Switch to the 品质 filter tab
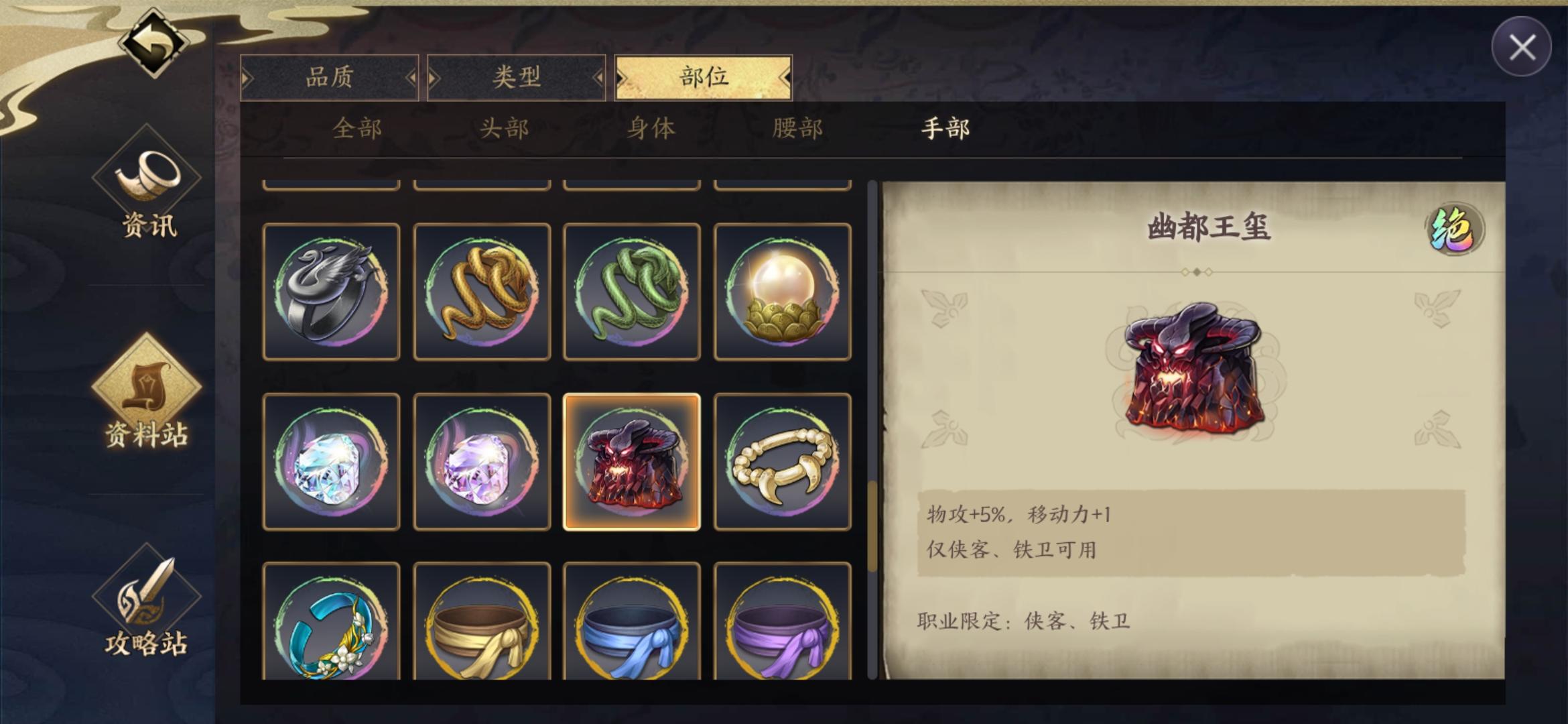Image resolution: width=1568 pixels, height=724 pixels. click(330, 77)
